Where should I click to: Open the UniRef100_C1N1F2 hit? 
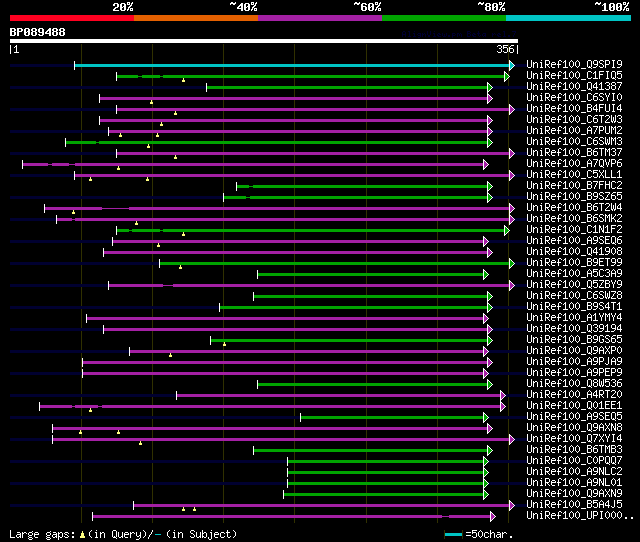click(x=574, y=230)
